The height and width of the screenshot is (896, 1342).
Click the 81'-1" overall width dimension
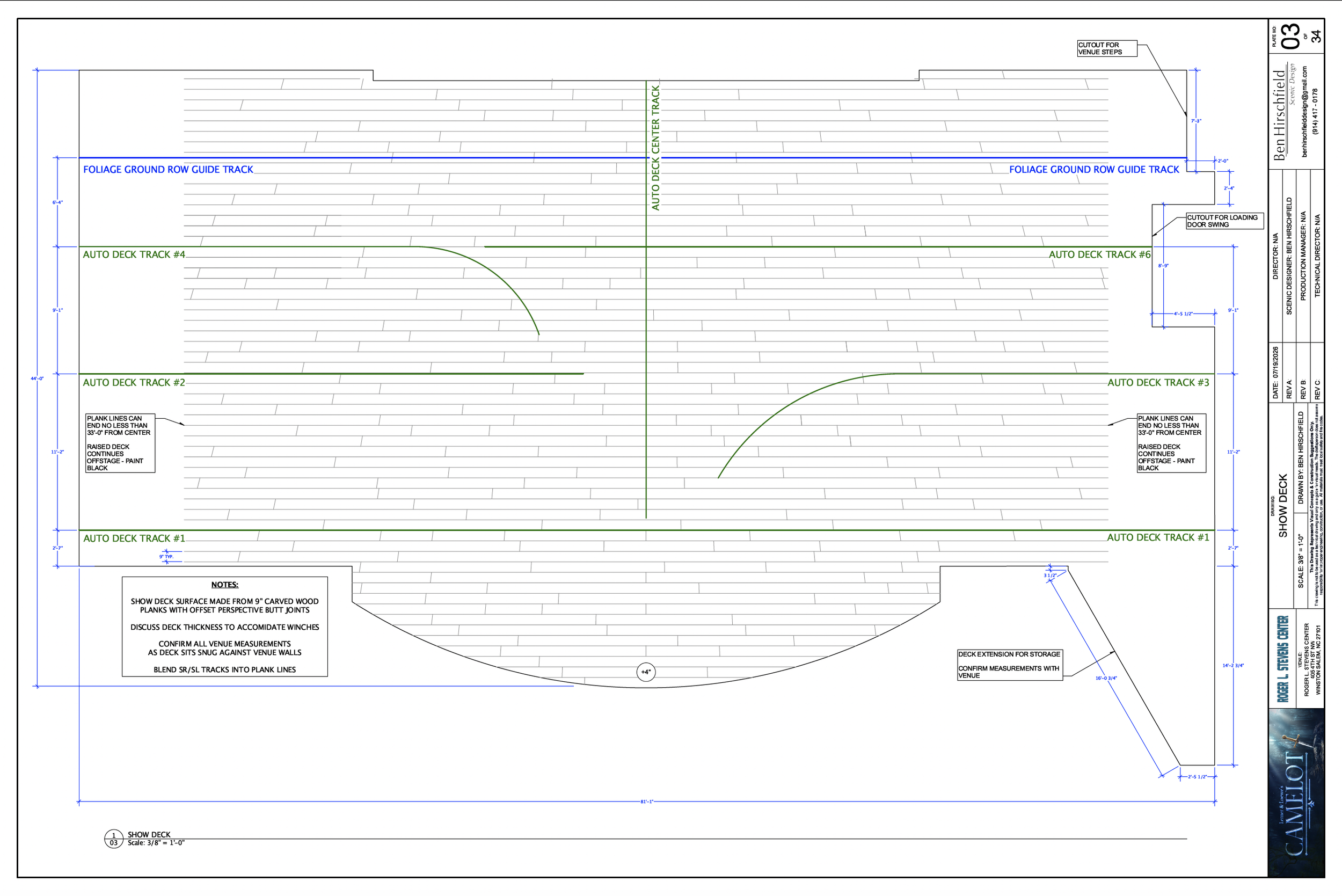(x=647, y=802)
